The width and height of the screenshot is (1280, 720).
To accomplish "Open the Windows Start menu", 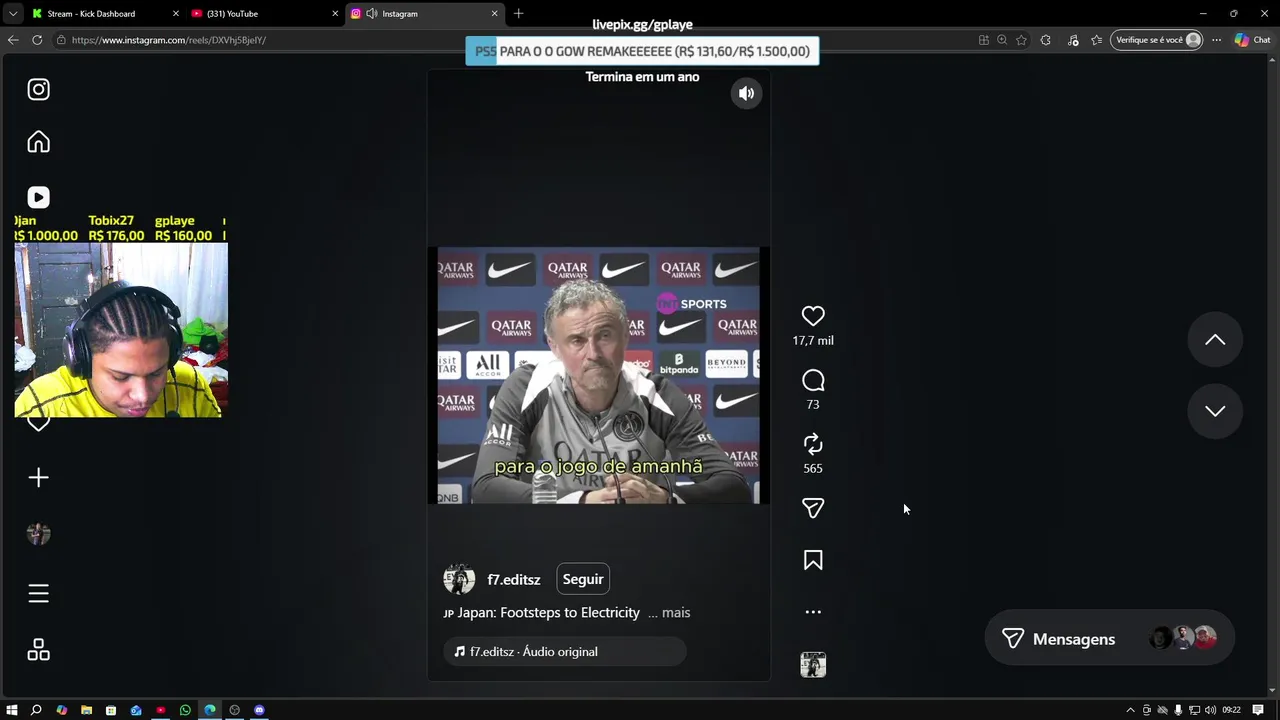I will coord(12,710).
